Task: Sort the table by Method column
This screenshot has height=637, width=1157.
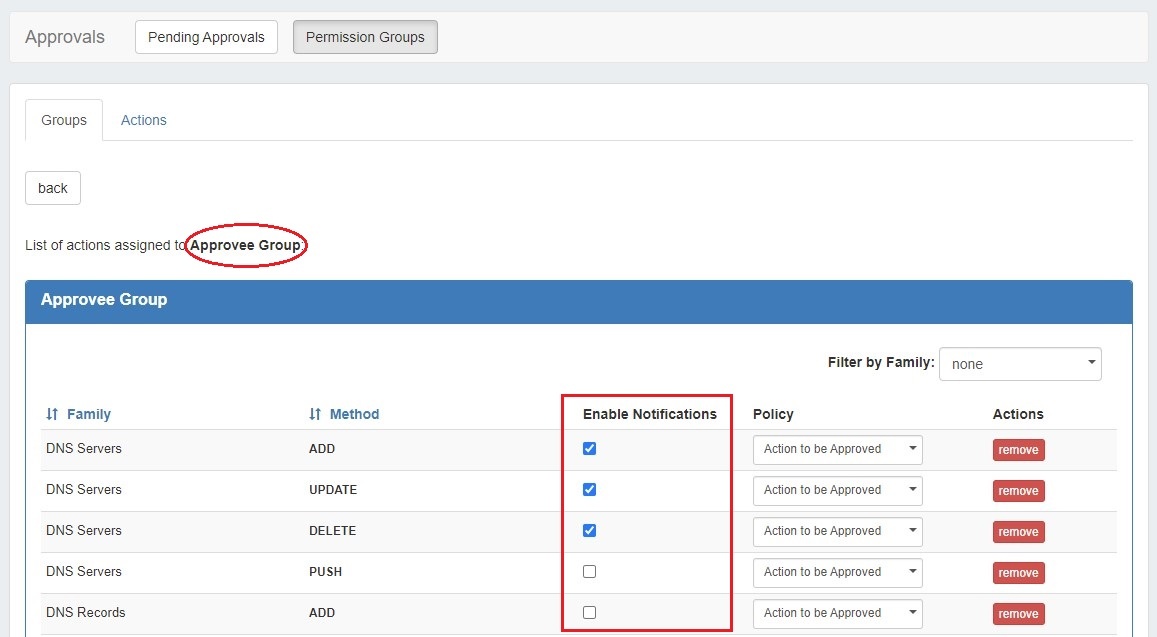Action: click(x=344, y=414)
